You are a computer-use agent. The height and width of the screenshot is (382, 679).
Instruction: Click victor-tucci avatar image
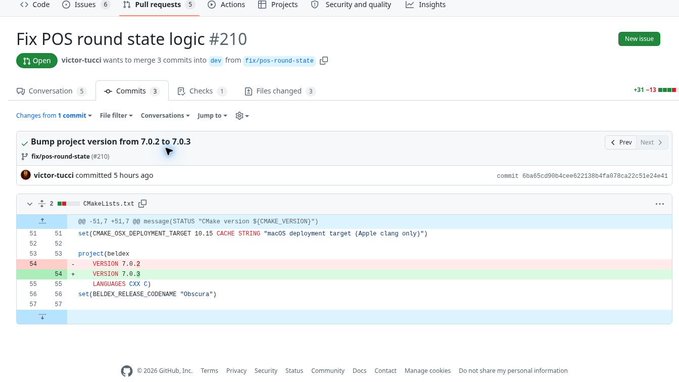pos(26,175)
